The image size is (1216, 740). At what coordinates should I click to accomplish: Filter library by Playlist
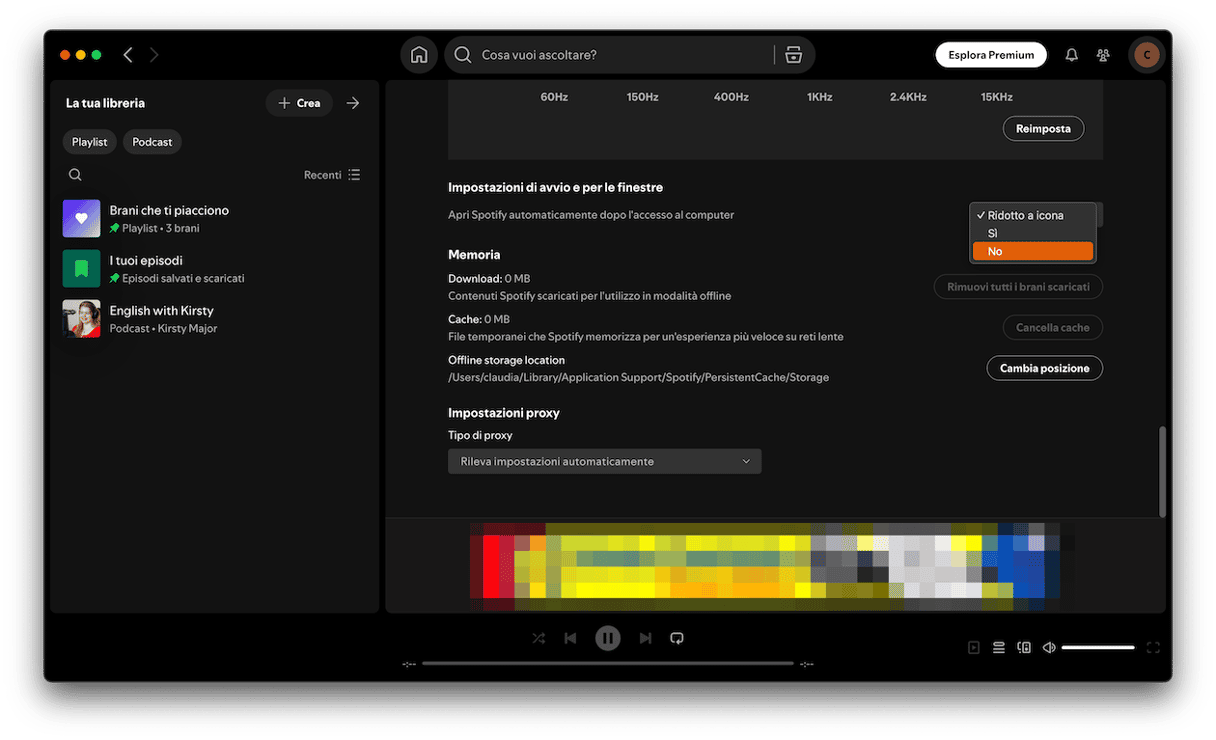tap(90, 142)
